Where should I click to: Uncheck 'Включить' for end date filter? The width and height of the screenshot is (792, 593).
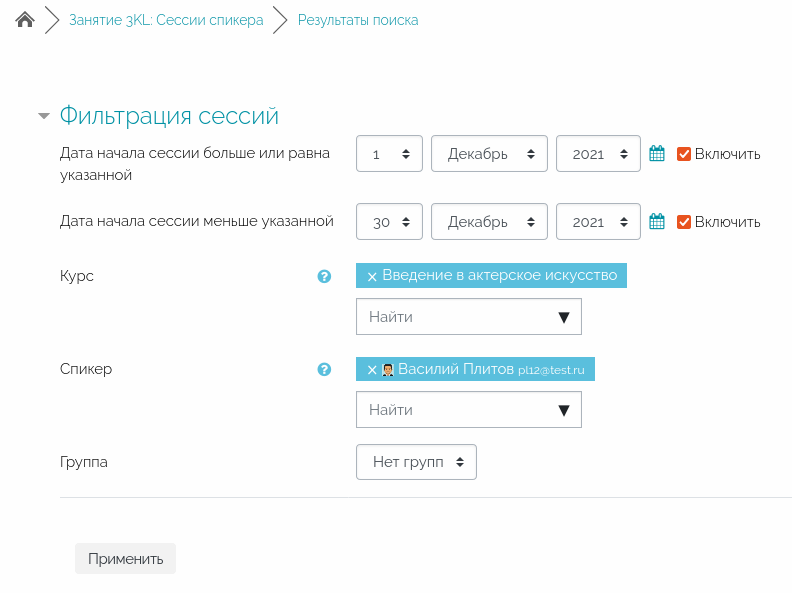[x=685, y=222]
